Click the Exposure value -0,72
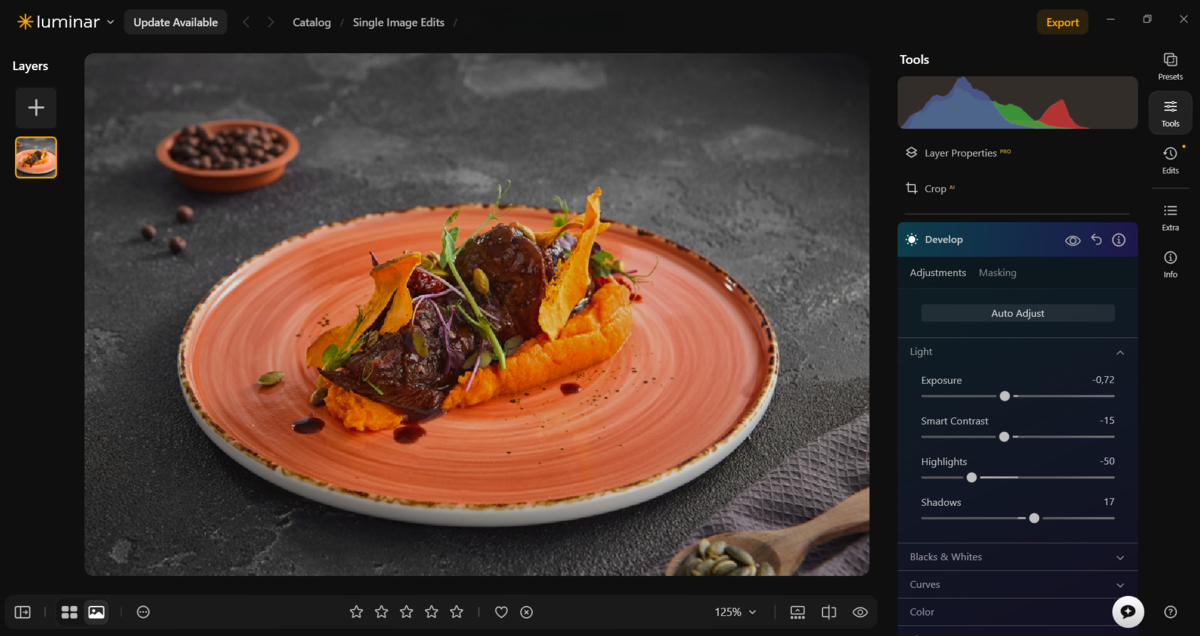Screen dimensions: 1200x636 click(1103, 380)
